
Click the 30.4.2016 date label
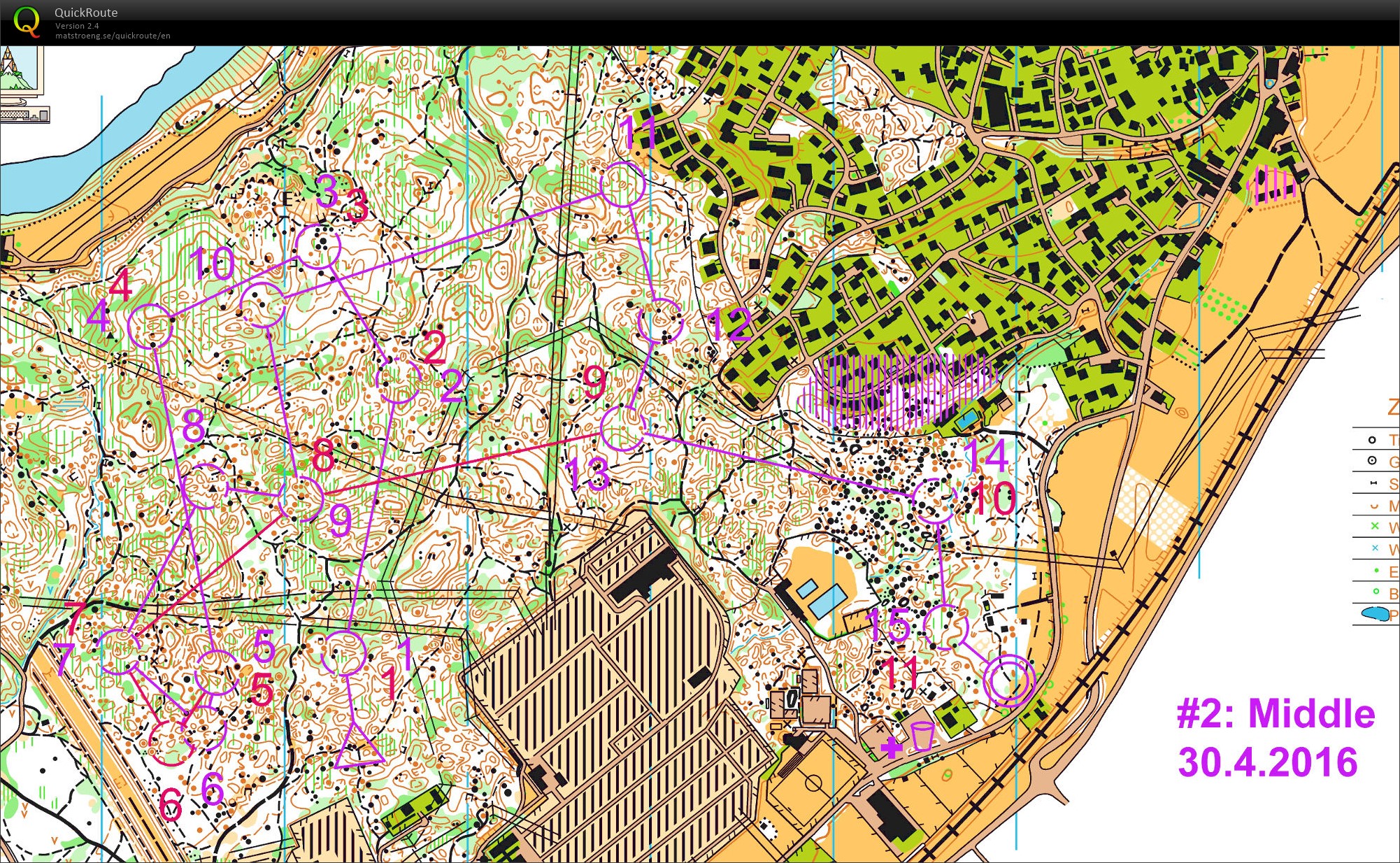(1267, 762)
